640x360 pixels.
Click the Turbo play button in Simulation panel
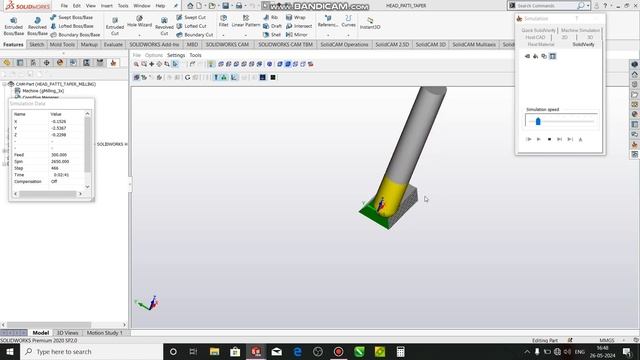(x=528, y=140)
